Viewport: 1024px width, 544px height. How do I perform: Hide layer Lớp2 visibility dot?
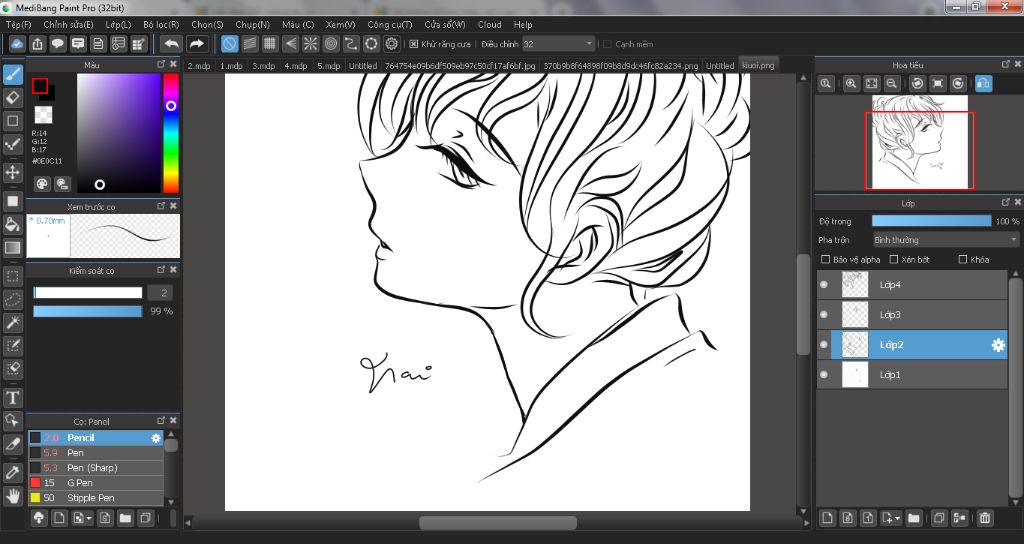pos(824,345)
